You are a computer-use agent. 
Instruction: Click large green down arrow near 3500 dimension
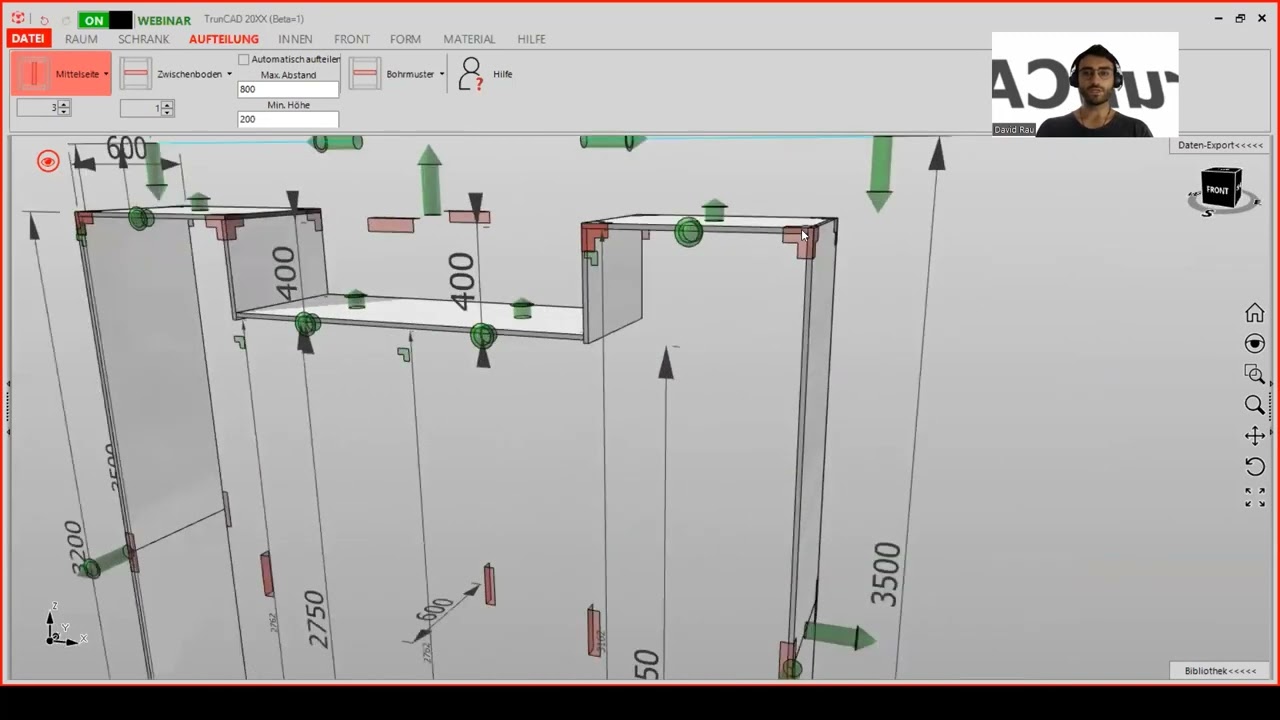click(x=880, y=174)
